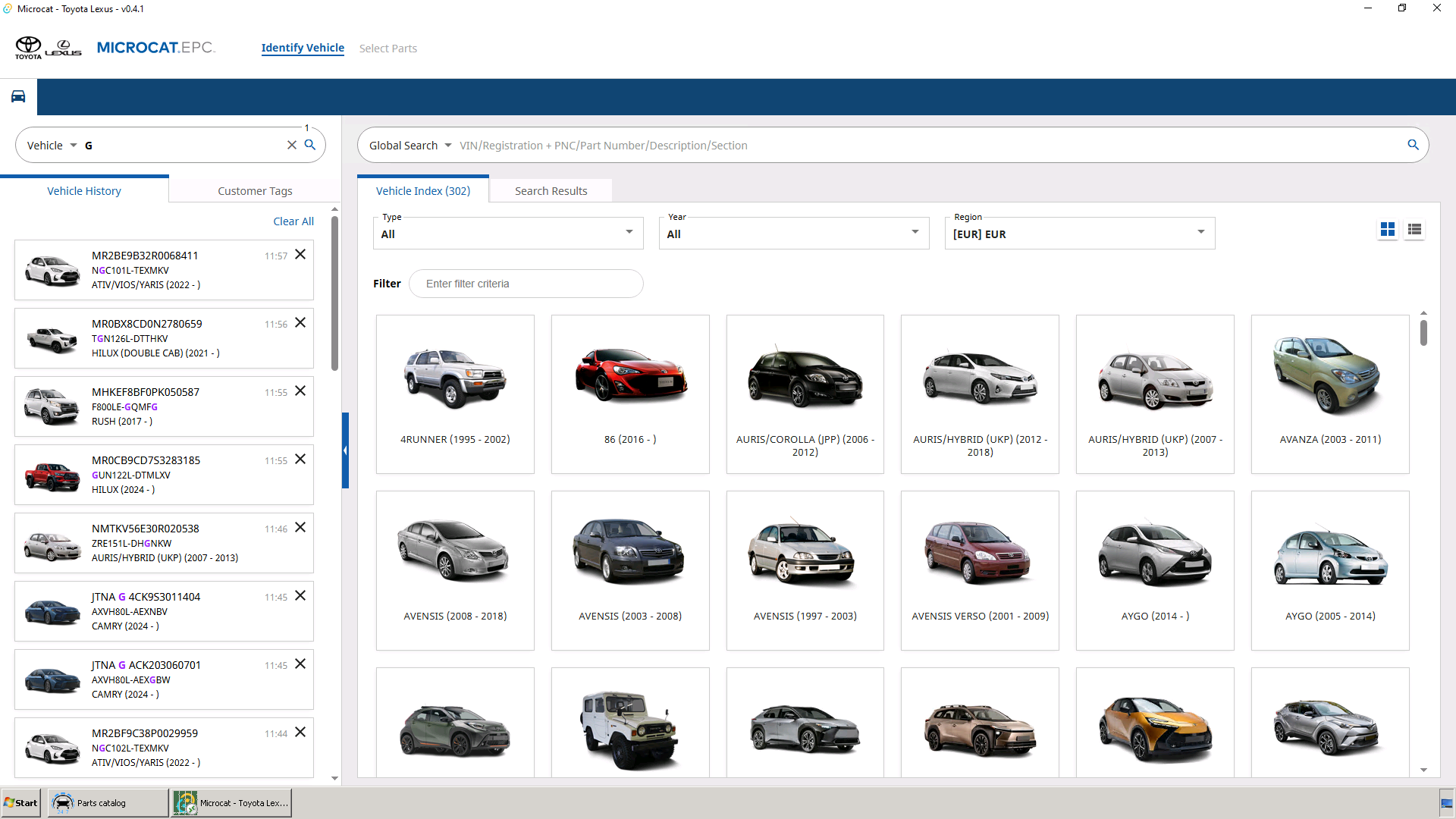Expand the Year filter dropdown
This screenshot has width=1456, height=819.
click(794, 234)
